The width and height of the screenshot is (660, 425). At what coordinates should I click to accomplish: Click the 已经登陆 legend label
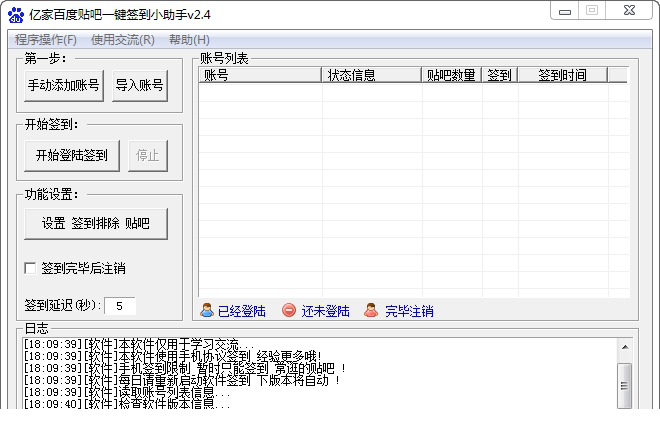[242, 311]
